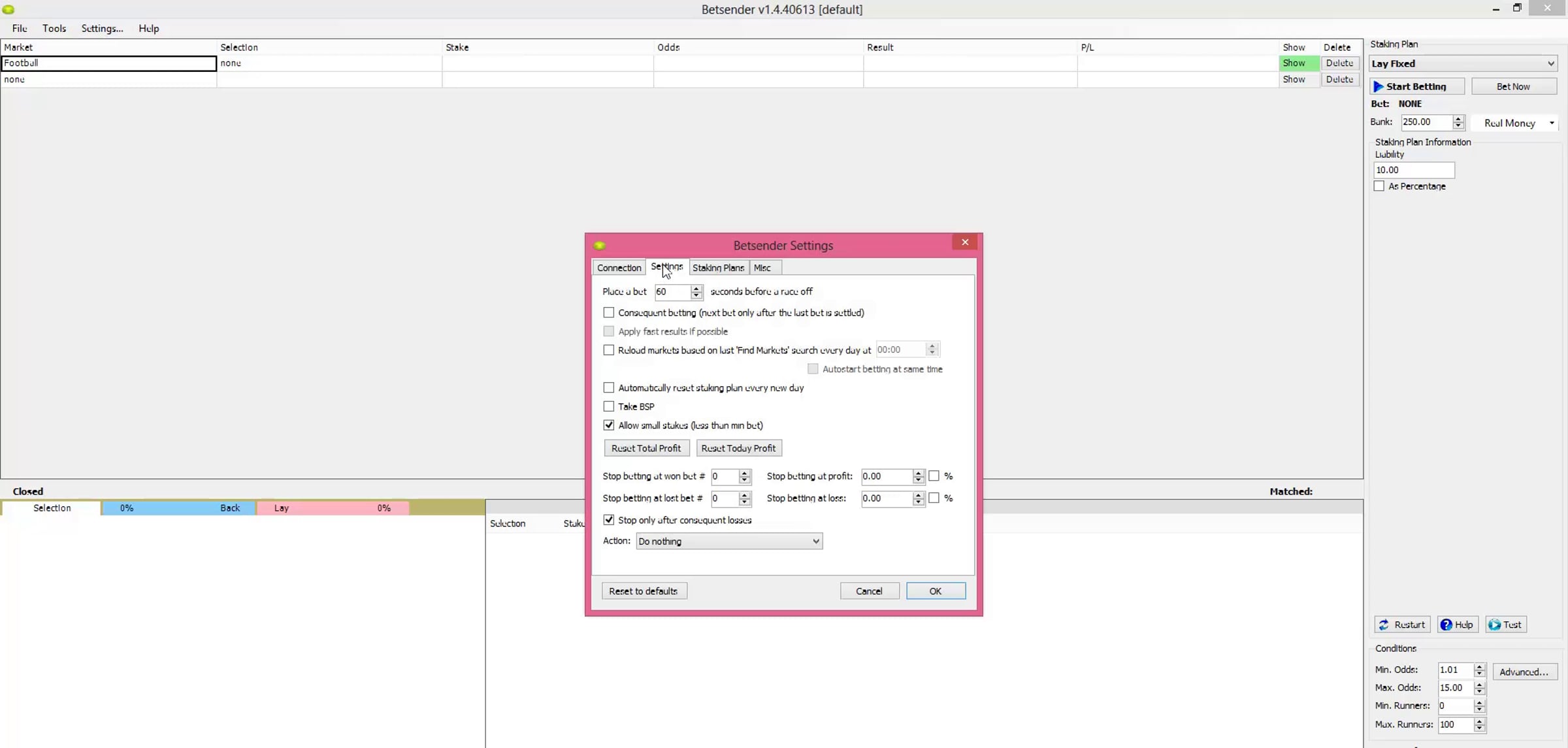Increase the Bank amount spinner
This screenshot has width=1568, height=748.
[1458, 119]
